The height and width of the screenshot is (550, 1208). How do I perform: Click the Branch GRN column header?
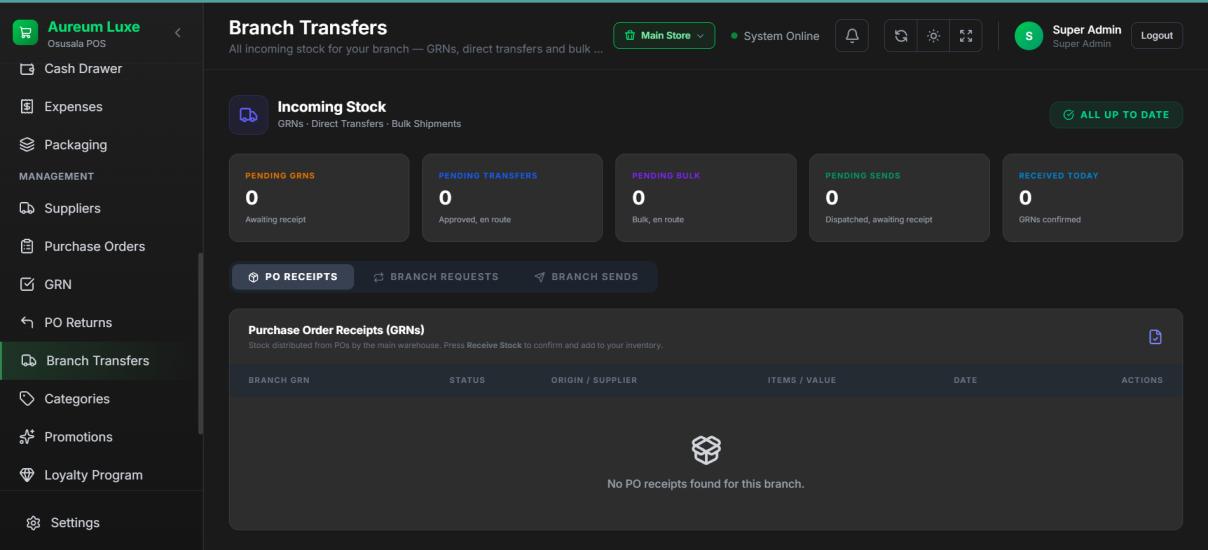click(279, 380)
